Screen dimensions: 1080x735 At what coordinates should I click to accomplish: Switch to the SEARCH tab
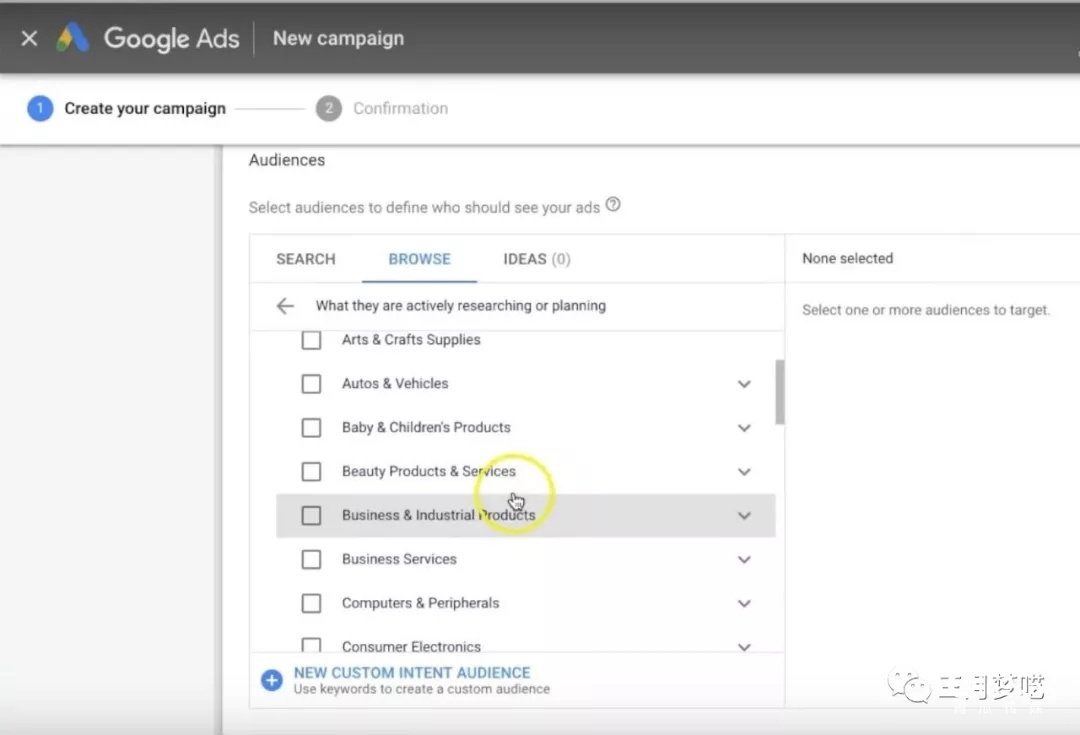pyautogui.click(x=305, y=259)
